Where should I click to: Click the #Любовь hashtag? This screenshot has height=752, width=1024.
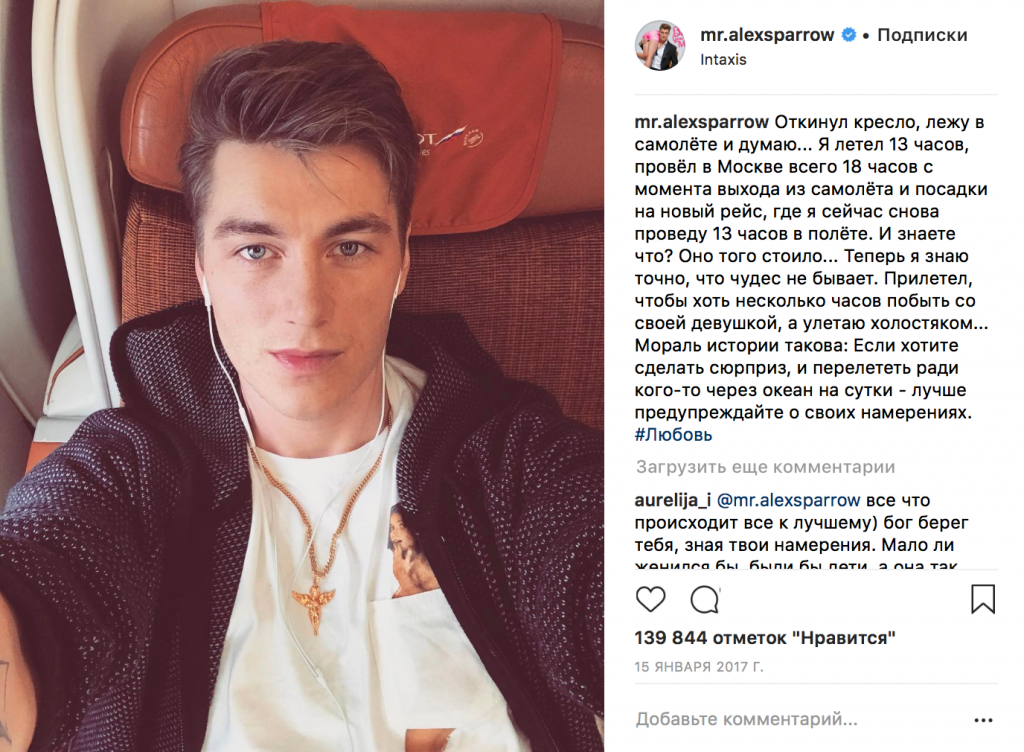[673, 435]
